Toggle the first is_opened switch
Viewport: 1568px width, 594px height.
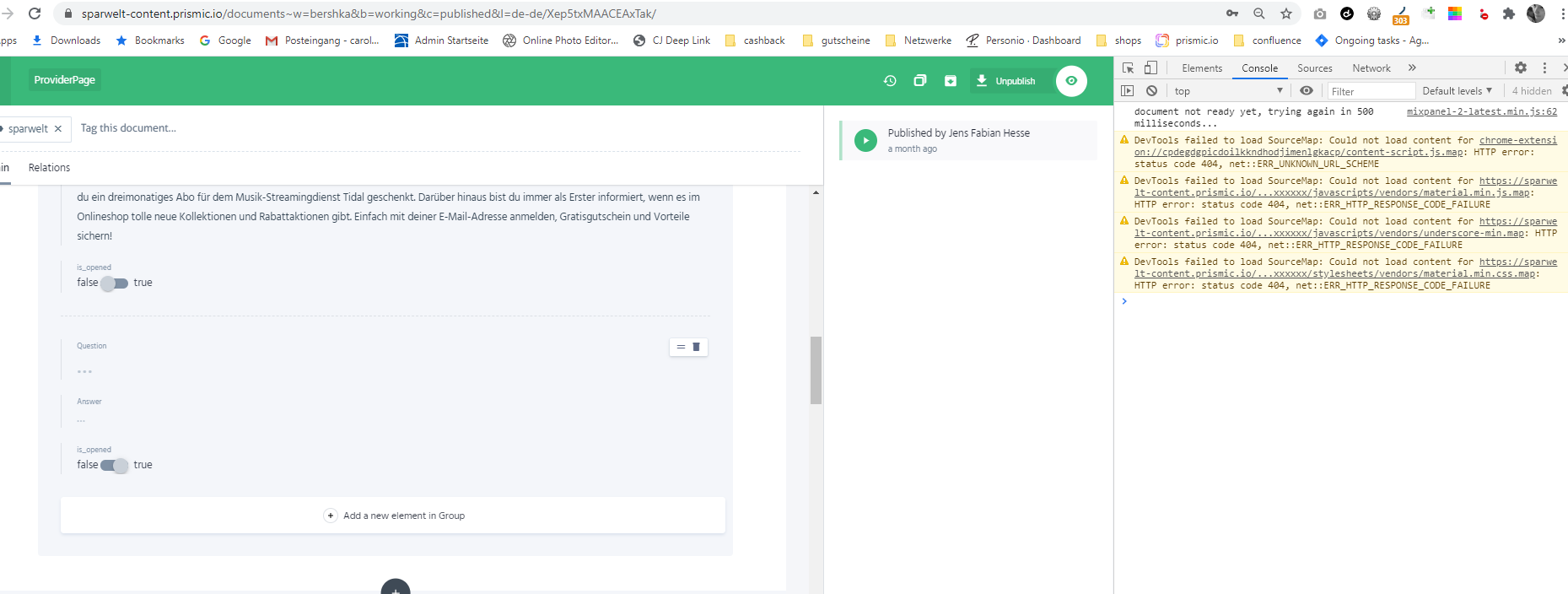[x=114, y=283]
